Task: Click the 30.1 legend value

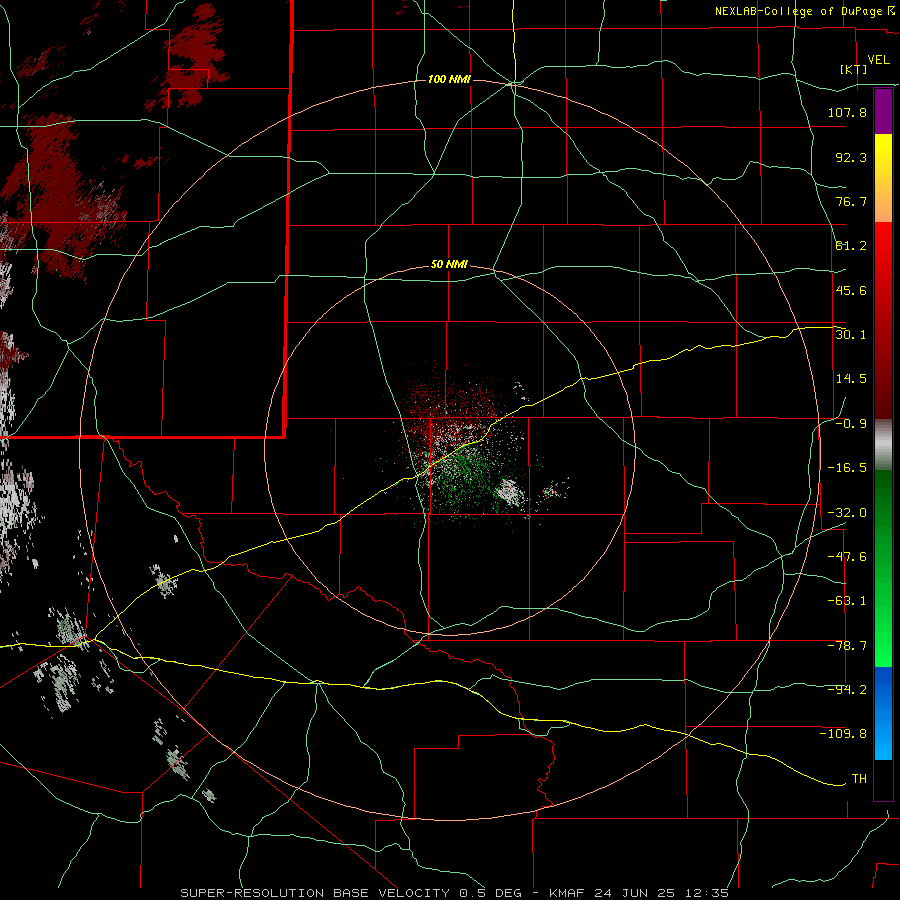Action: coord(851,335)
